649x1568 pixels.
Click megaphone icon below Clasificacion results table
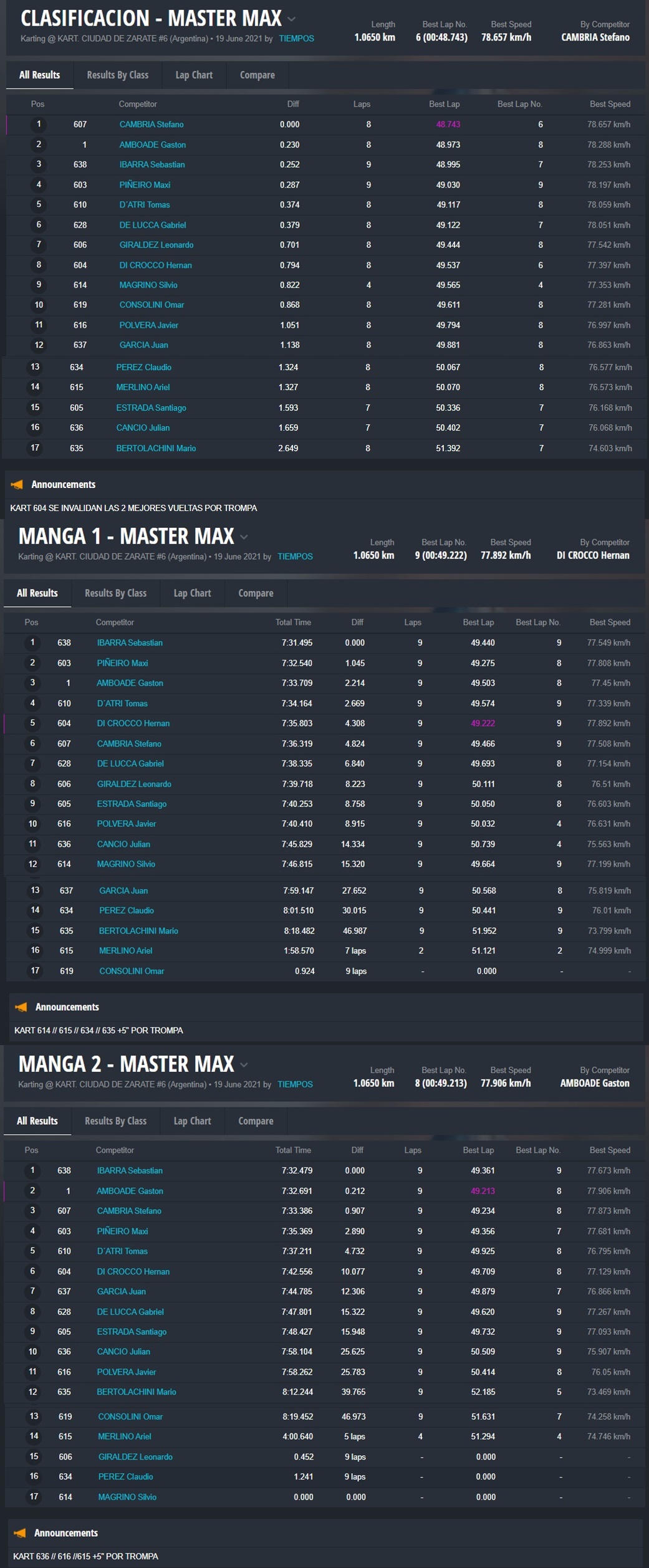point(17,484)
